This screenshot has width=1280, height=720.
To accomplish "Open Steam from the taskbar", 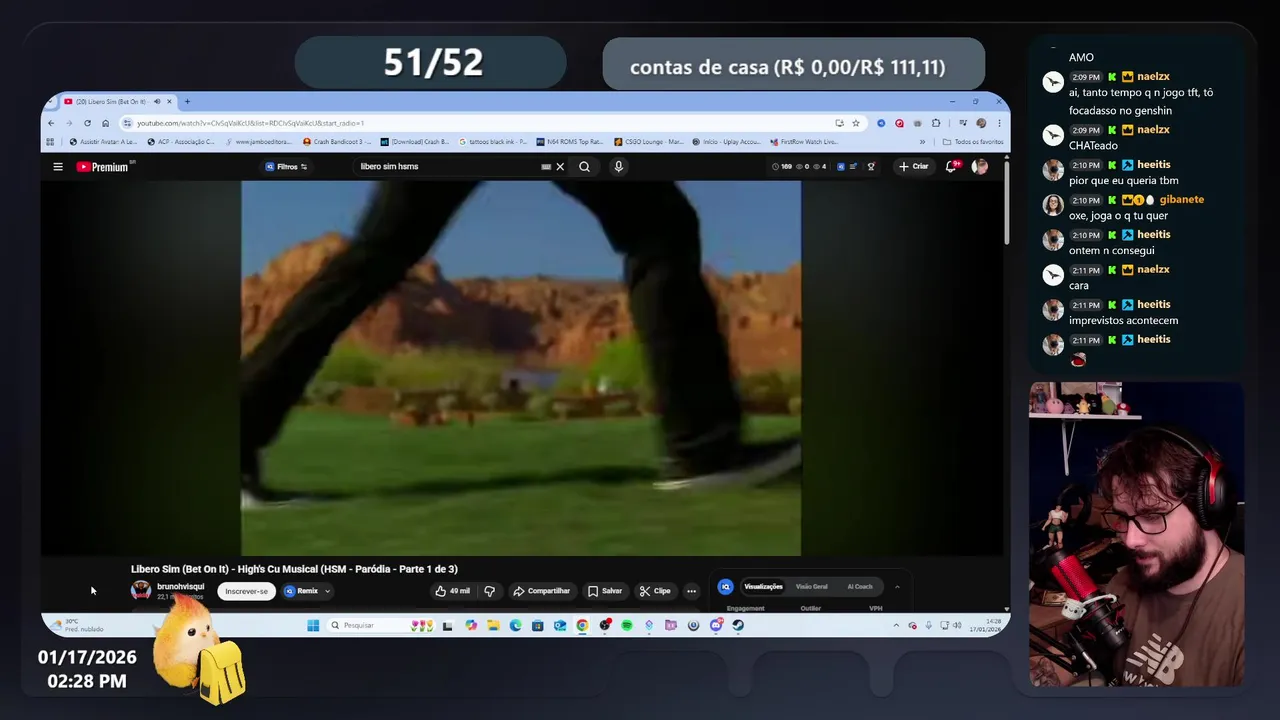I will (738, 625).
